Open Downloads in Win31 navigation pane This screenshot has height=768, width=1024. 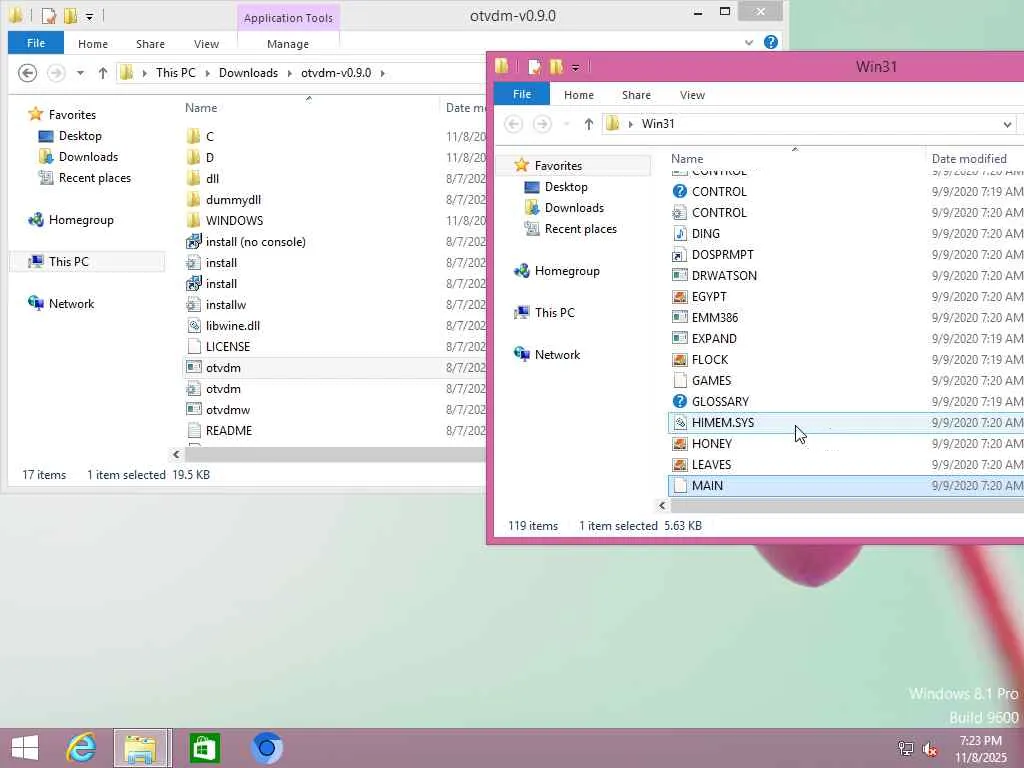pos(574,208)
